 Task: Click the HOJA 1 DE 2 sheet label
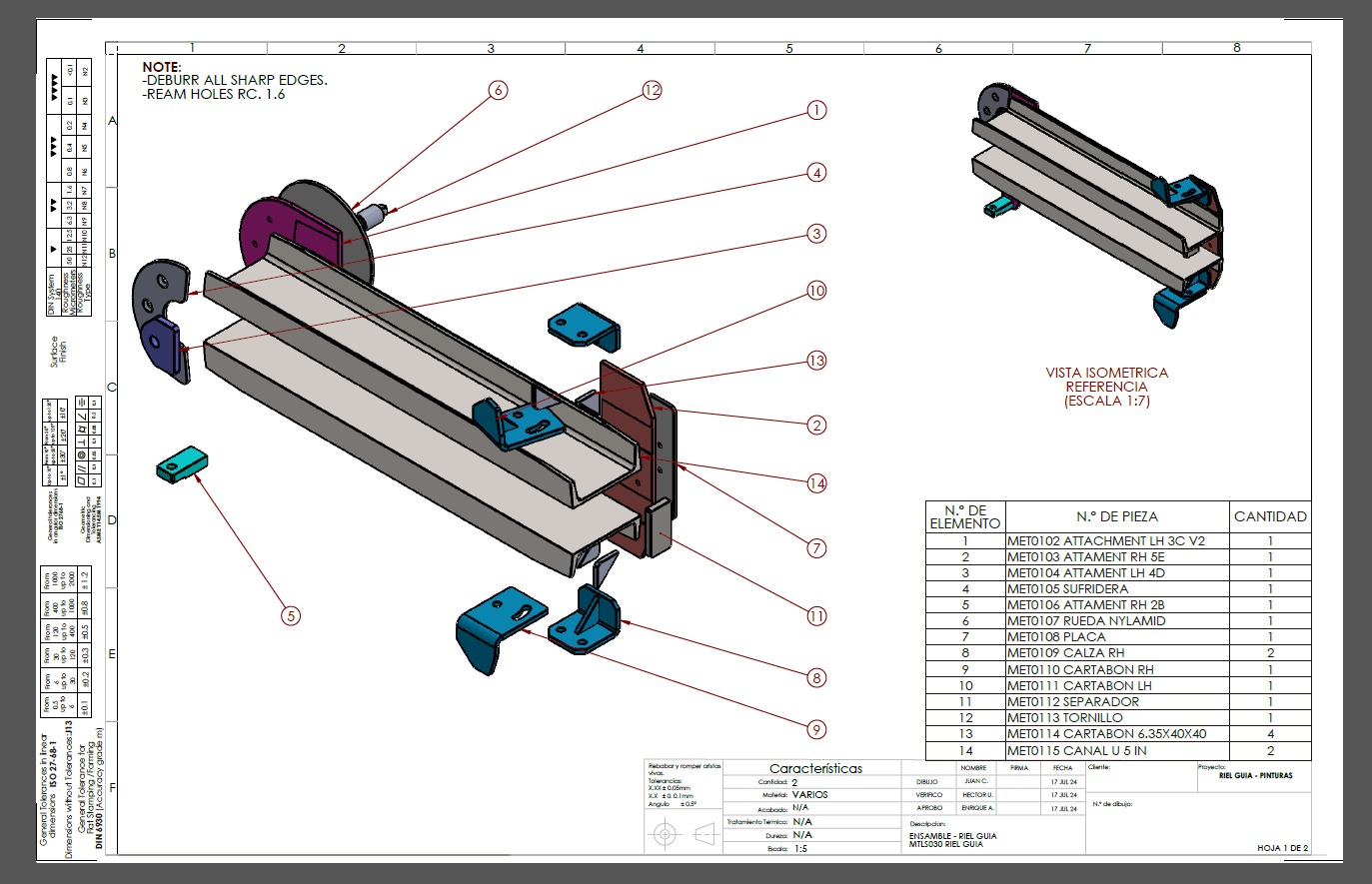(x=1282, y=848)
